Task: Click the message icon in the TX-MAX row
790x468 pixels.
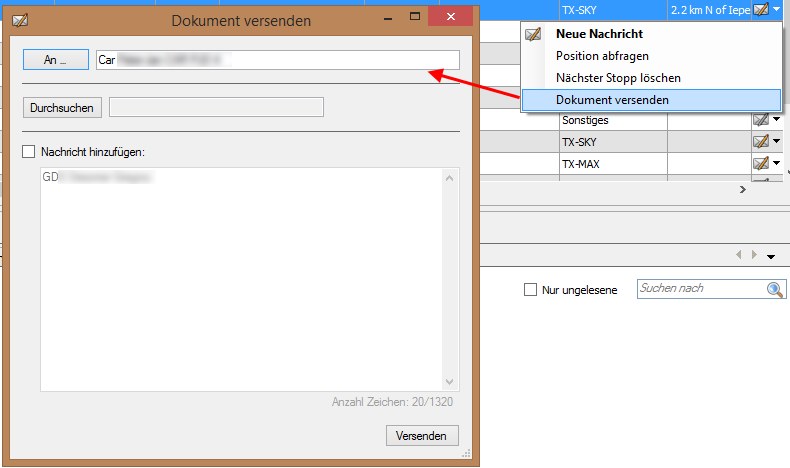Action: click(x=761, y=163)
